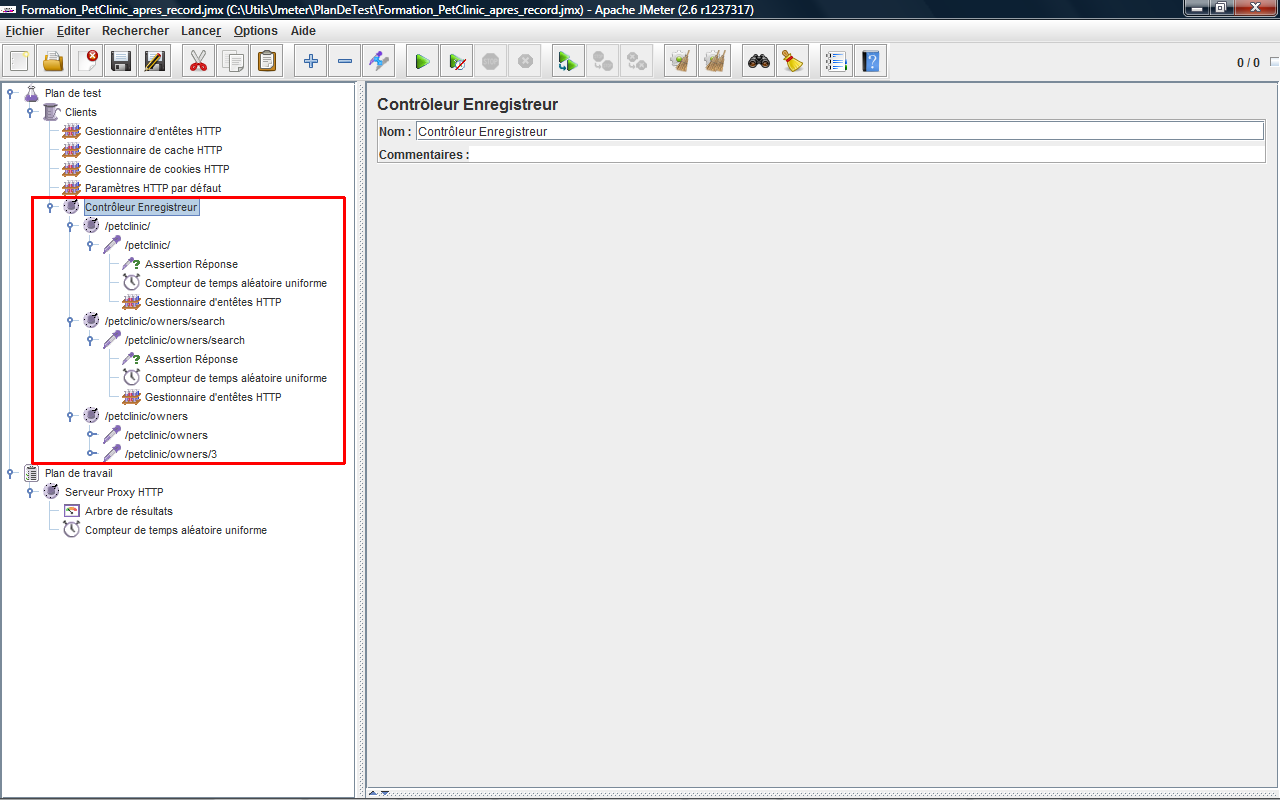Click the Paste clipboard icon
The height and width of the screenshot is (800, 1280).
(267, 62)
